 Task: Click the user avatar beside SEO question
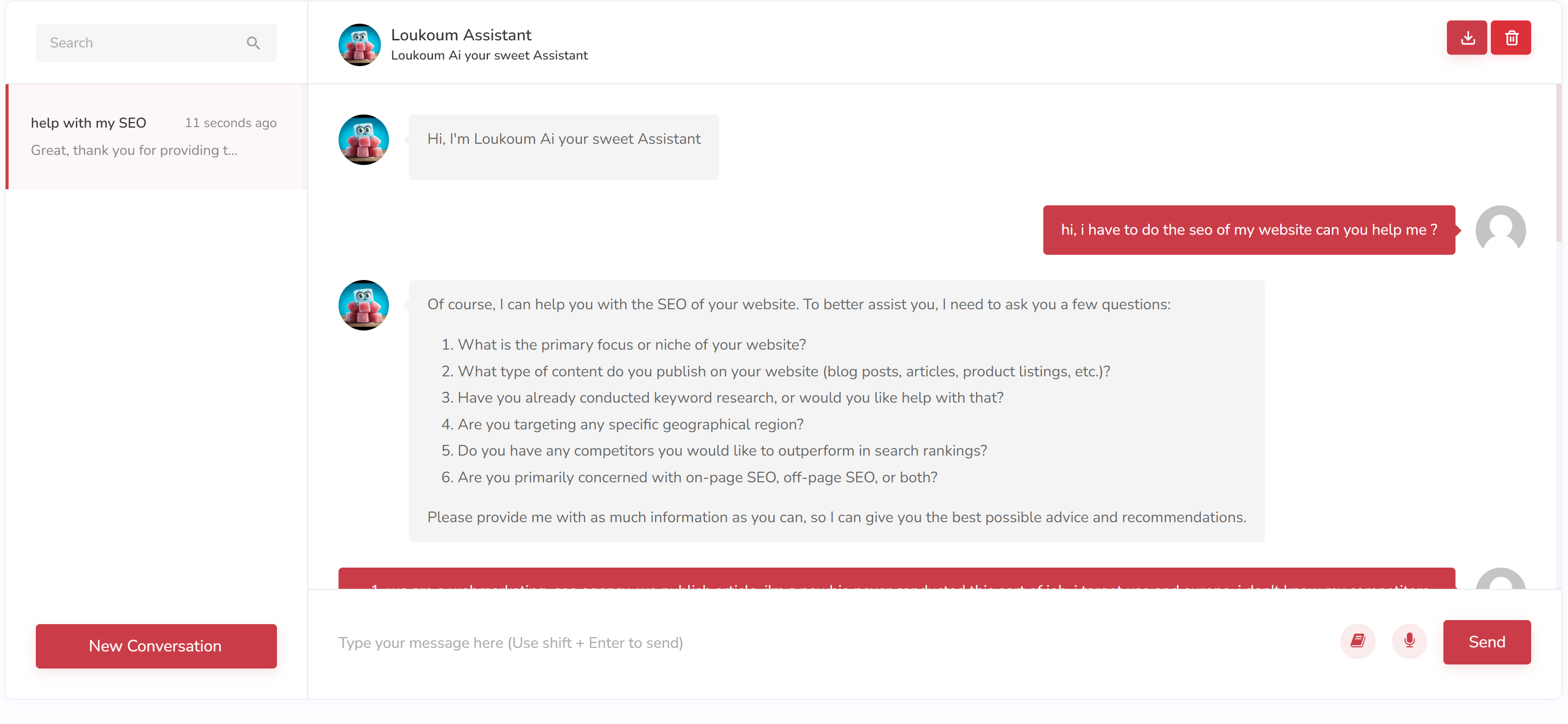click(1500, 230)
